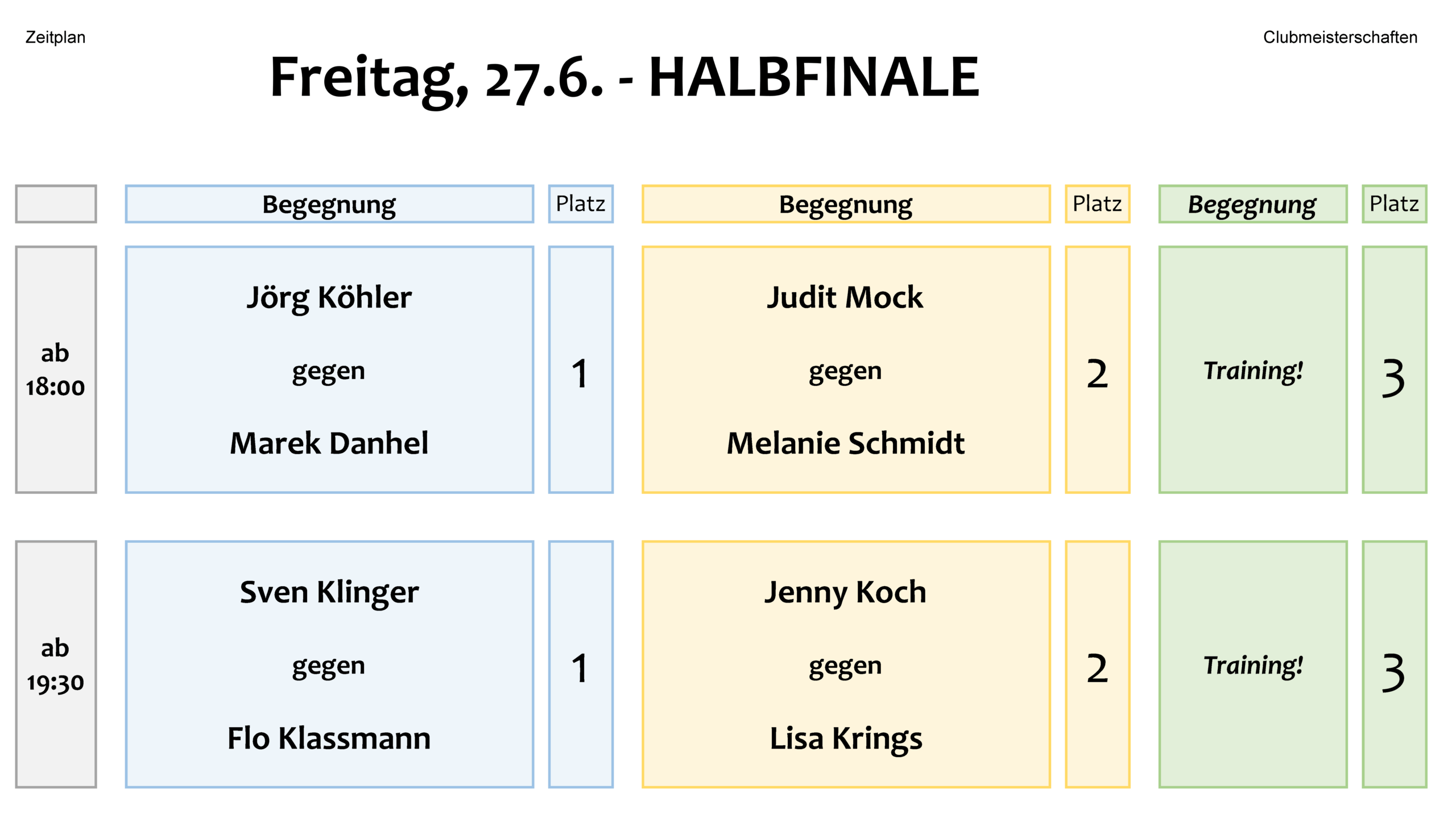1456x818 pixels.
Task: Click the Melanie Schmidt name text
Action: pyautogui.click(x=846, y=443)
